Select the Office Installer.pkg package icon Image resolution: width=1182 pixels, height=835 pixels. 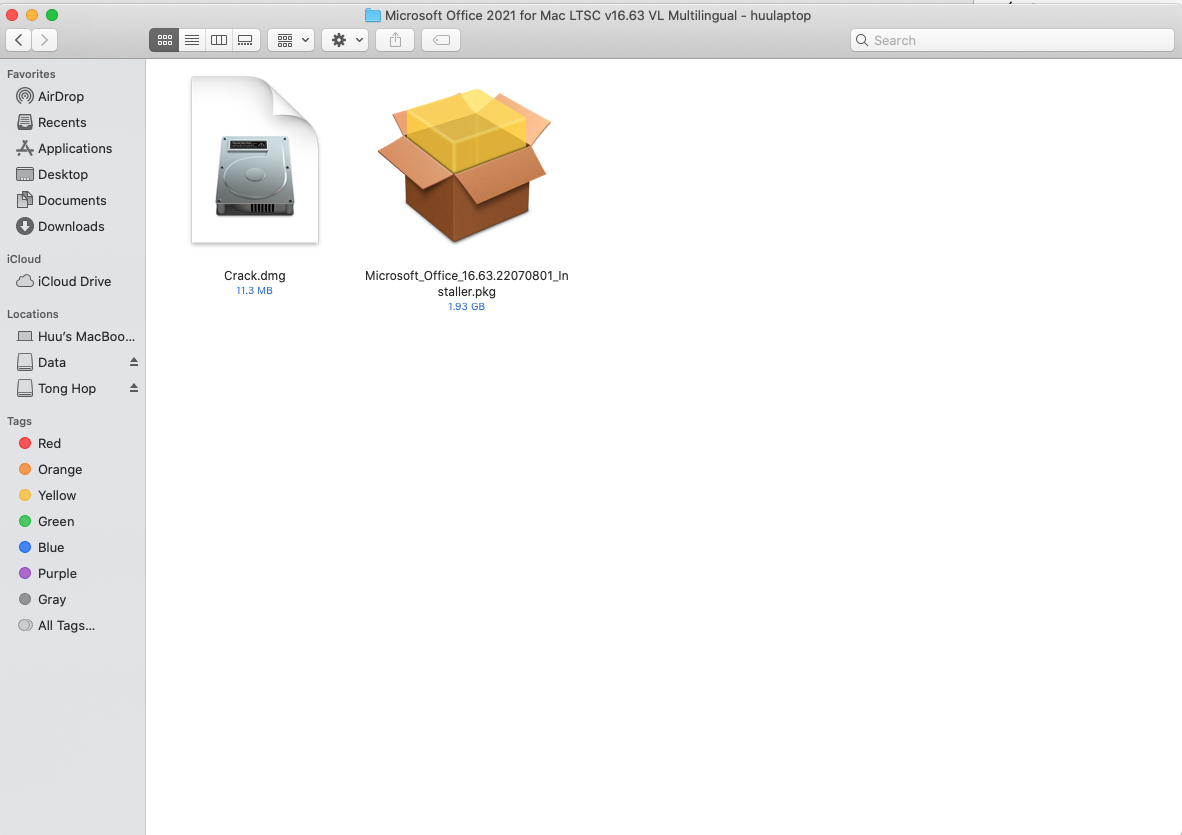[x=465, y=166]
